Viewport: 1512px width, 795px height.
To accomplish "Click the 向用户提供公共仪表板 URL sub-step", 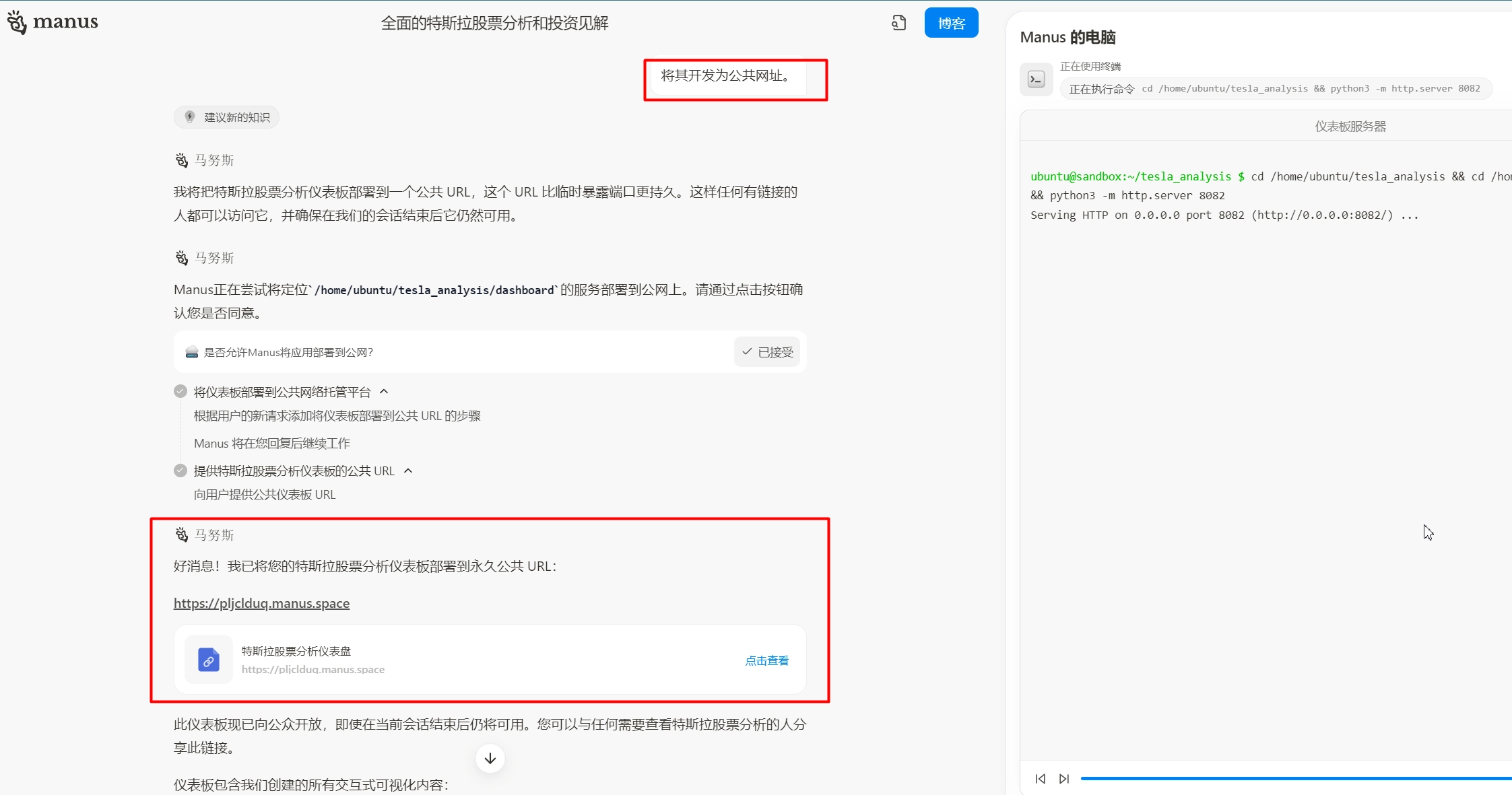I will (265, 495).
